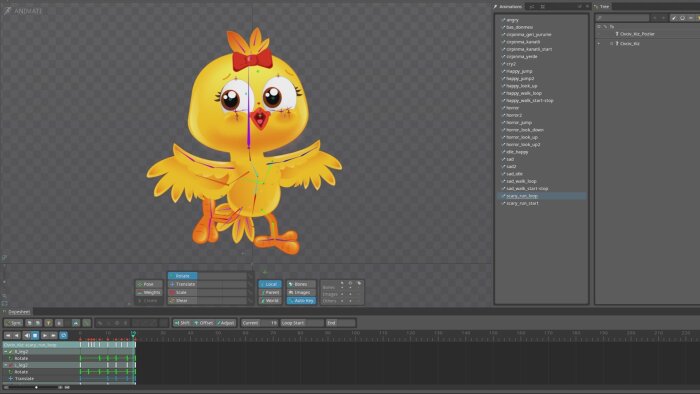Click the yellow filter icon in Dopesheet toolbar
The image size is (700, 394).
click(x=48, y=323)
